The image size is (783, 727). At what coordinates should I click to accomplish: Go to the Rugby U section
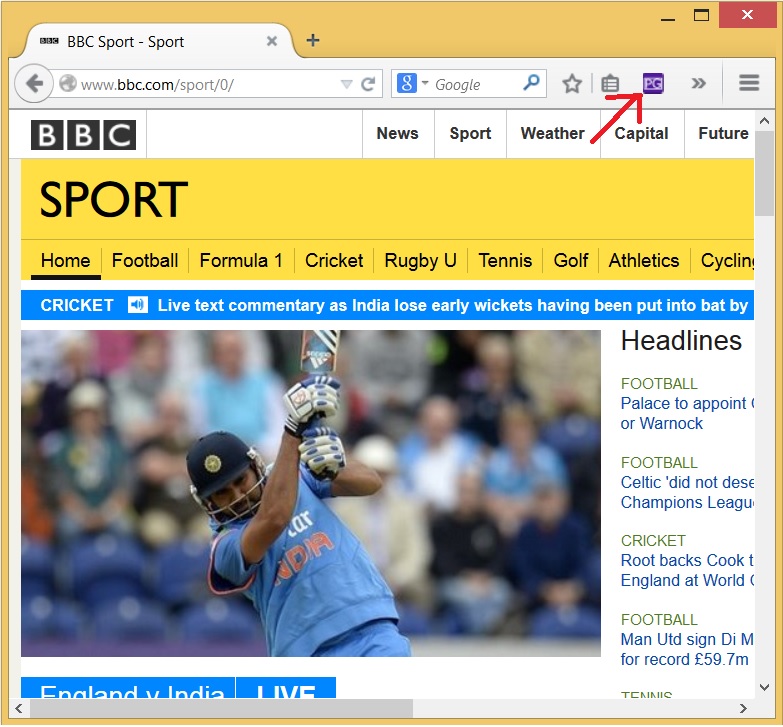pos(420,261)
